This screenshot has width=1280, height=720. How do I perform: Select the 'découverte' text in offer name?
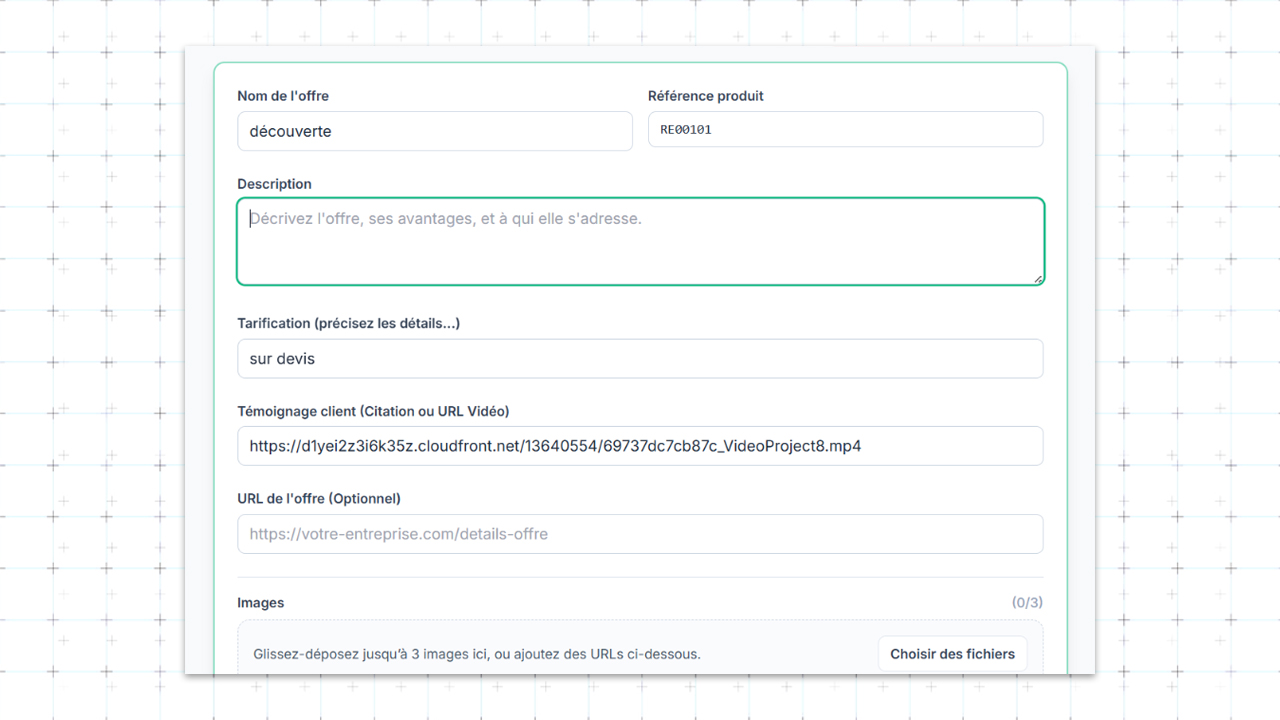[x=289, y=131]
